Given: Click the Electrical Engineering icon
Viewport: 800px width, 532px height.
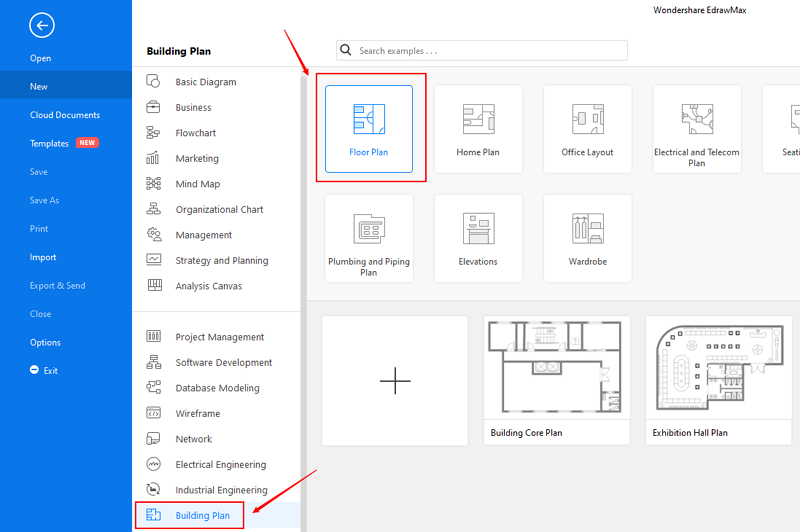Looking at the screenshot, I should tap(154, 464).
